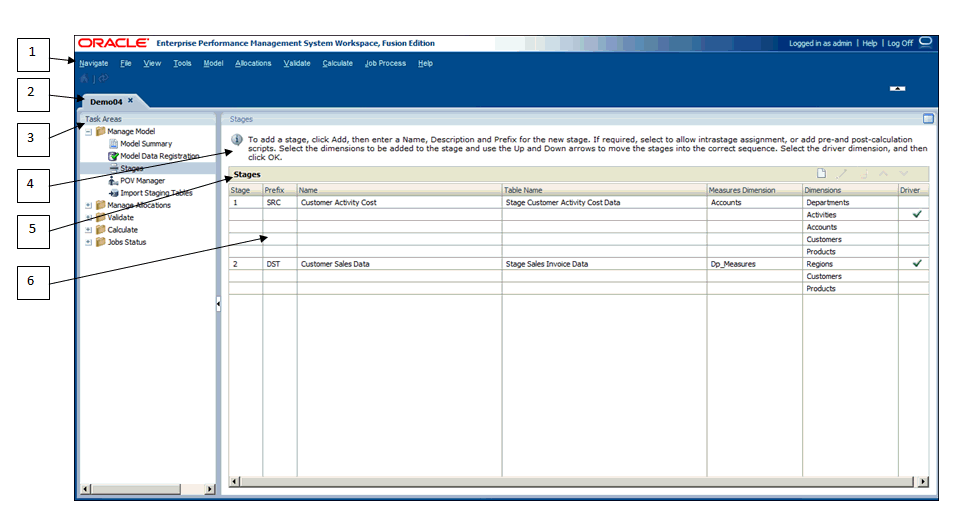Collapse the header area with up-arrow toggle
968x525 pixels.
coord(897,88)
